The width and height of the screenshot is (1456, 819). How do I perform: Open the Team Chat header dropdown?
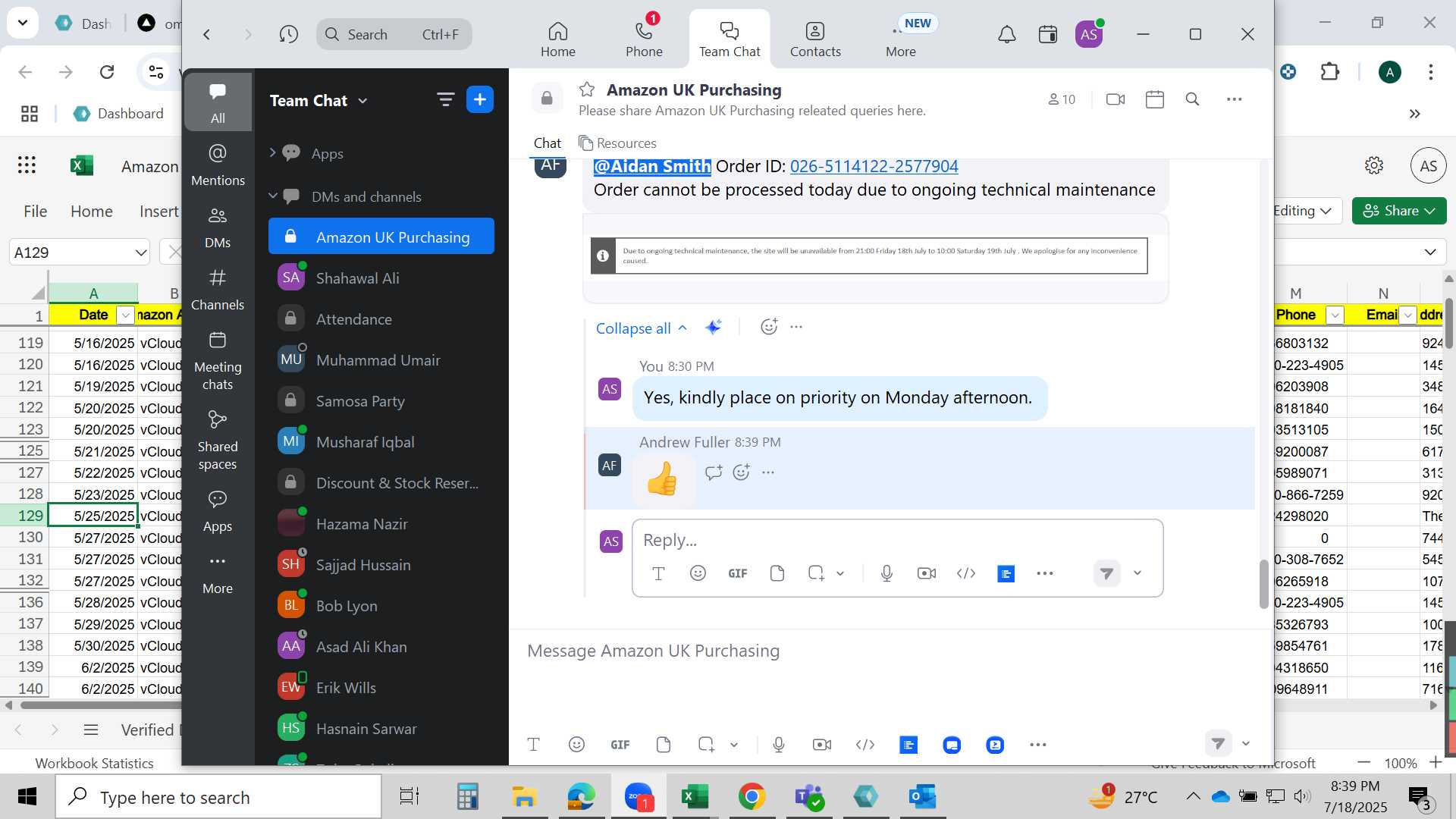[x=362, y=101]
